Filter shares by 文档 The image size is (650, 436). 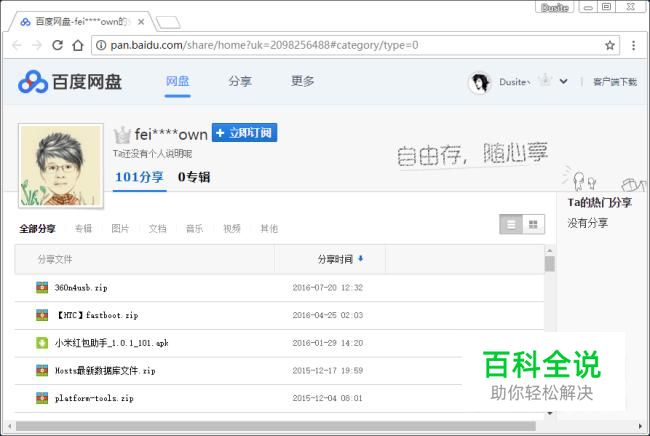pos(158,229)
